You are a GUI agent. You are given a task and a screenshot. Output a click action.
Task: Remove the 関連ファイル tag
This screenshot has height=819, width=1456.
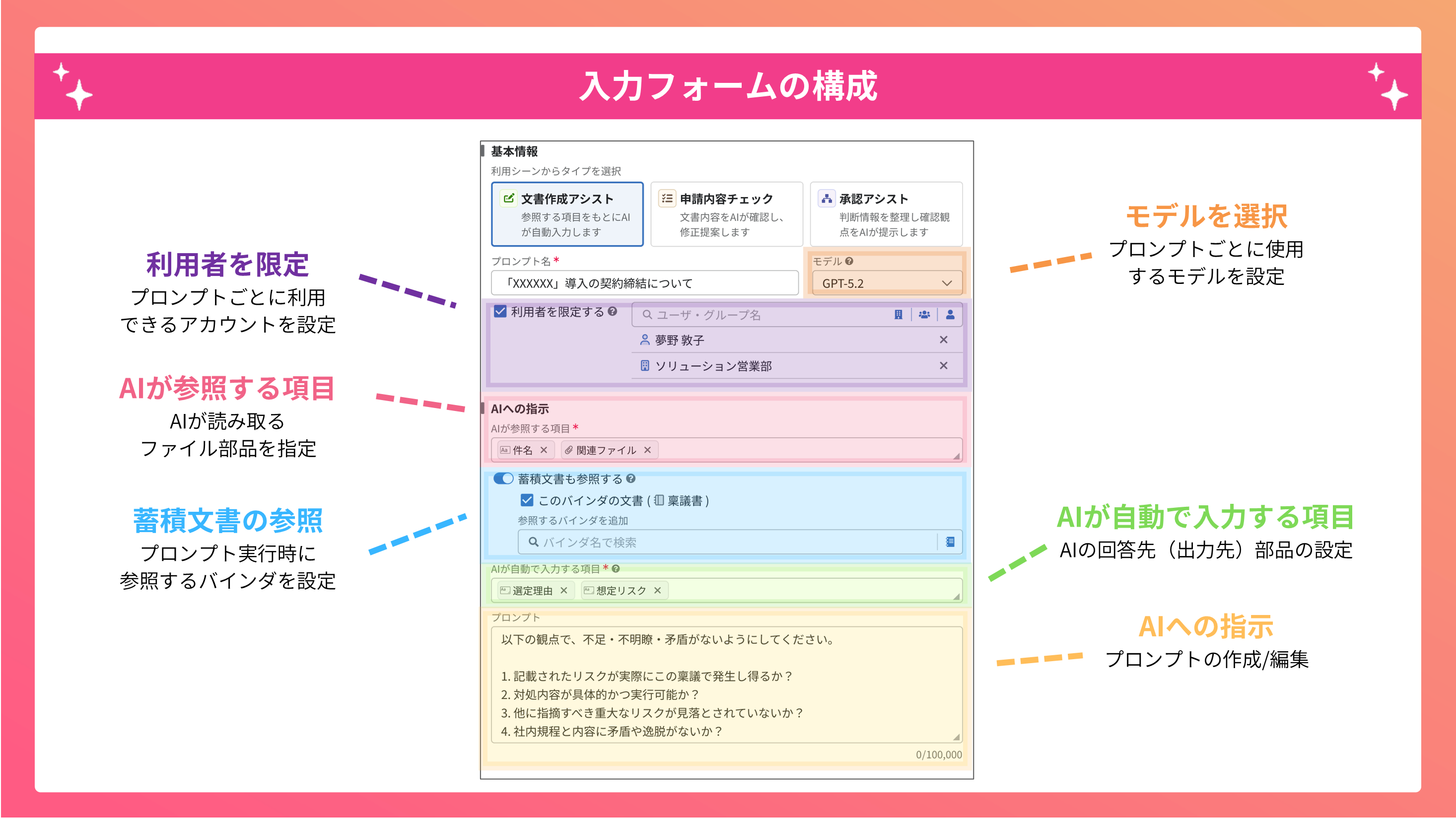648,450
